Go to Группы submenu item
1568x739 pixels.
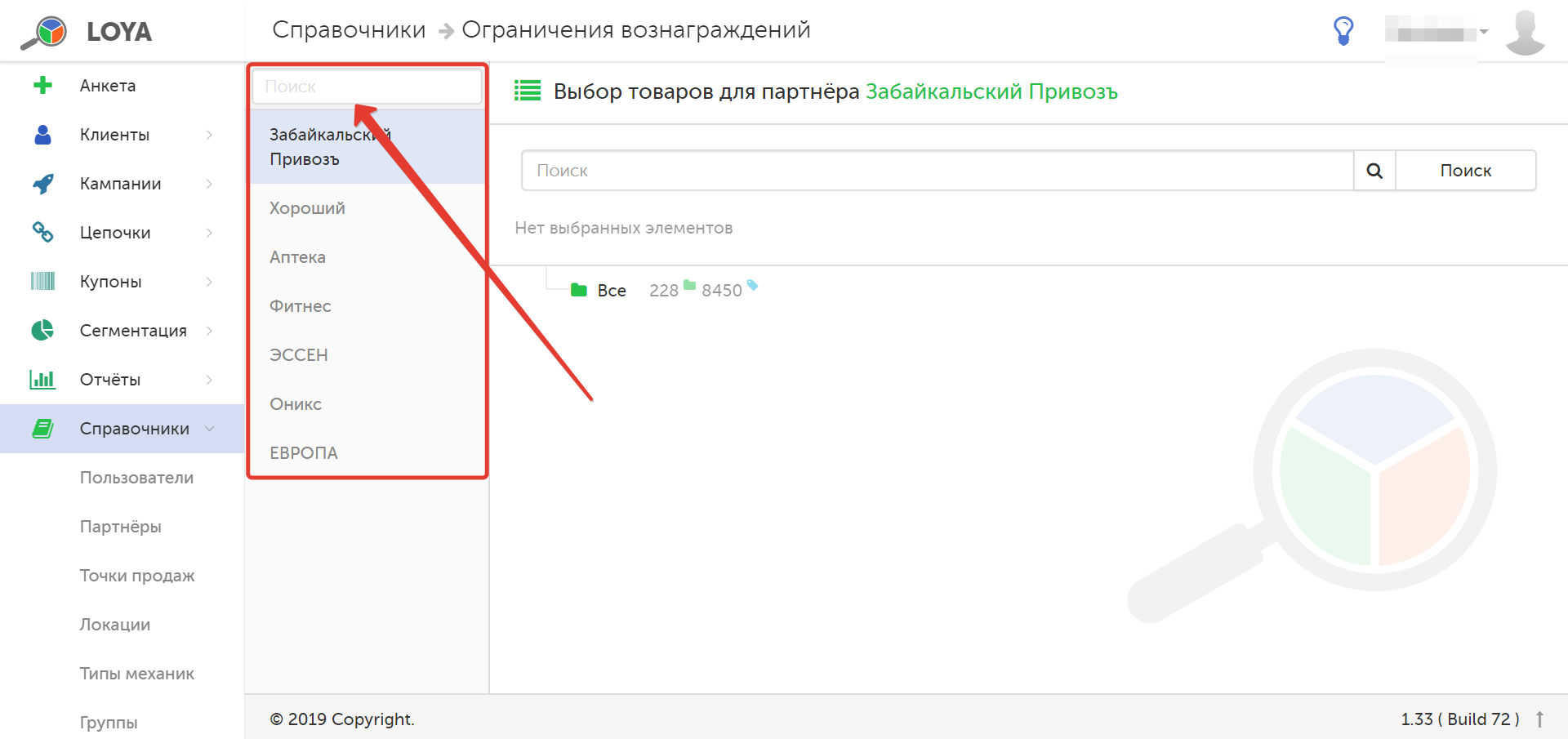coord(108,723)
